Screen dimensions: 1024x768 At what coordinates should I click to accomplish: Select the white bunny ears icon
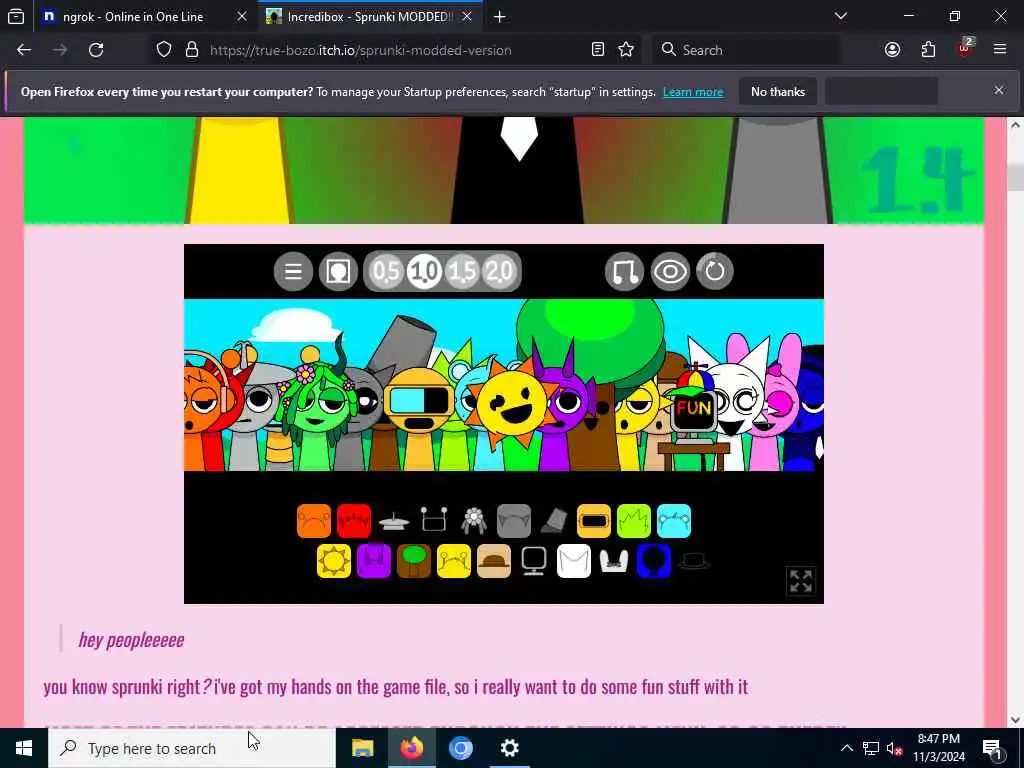pyautogui.click(x=614, y=561)
